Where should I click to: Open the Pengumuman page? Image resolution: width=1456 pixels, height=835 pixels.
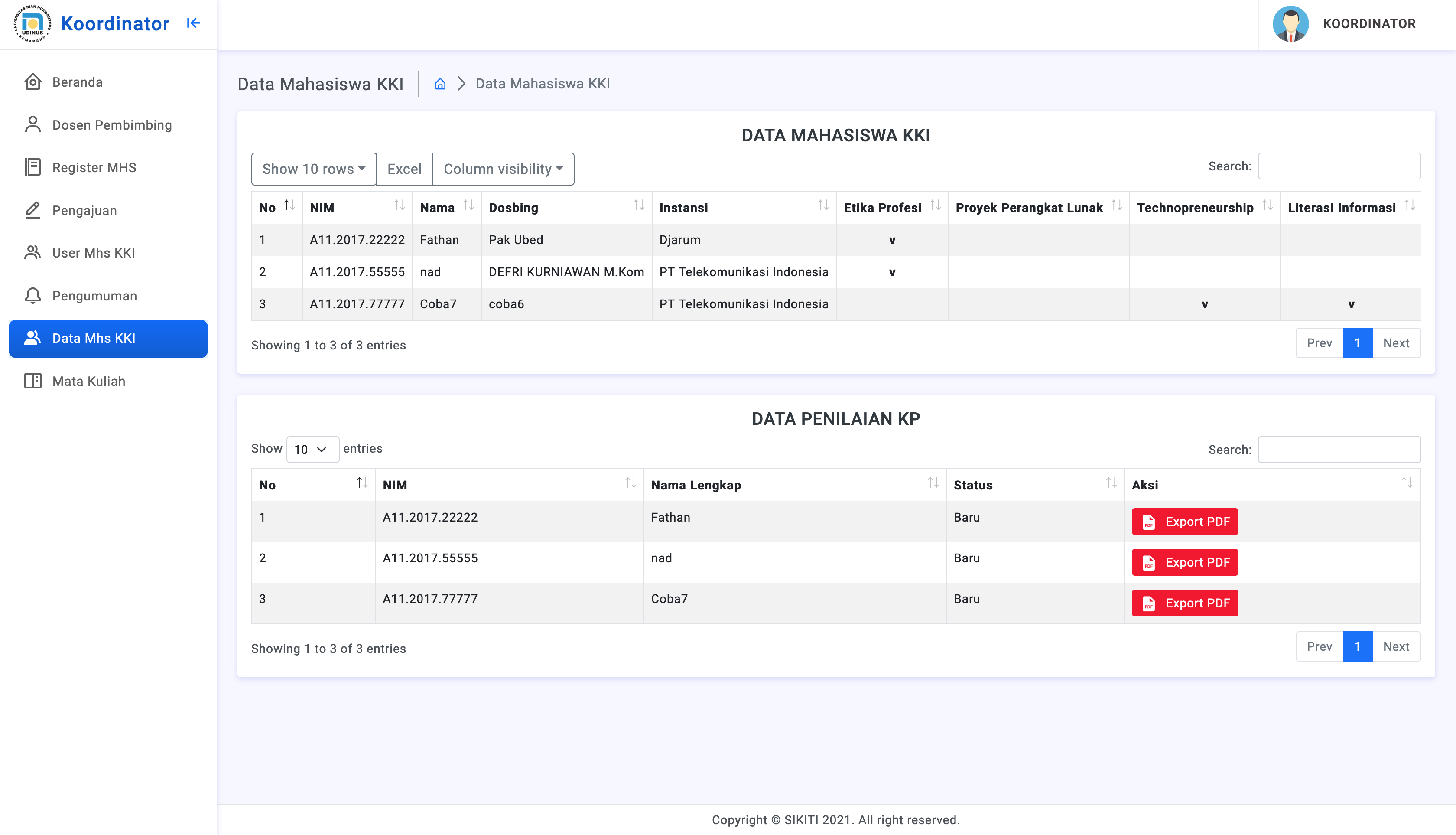(x=108, y=296)
